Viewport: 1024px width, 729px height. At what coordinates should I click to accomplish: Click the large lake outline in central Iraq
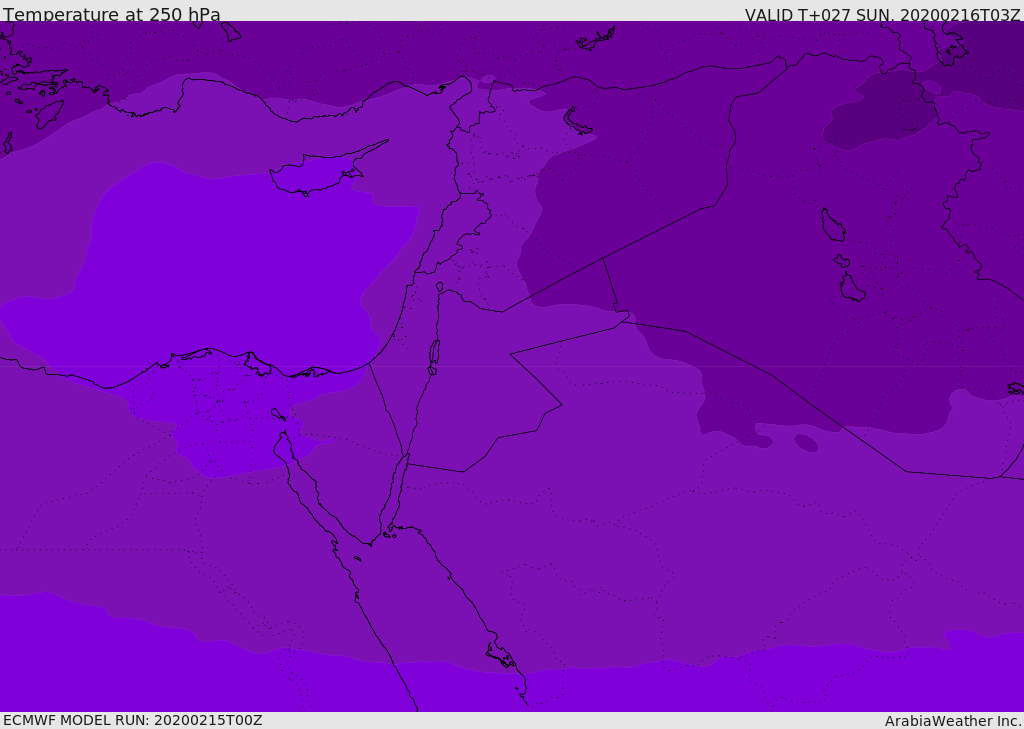pyautogui.click(x=832, y=226)
